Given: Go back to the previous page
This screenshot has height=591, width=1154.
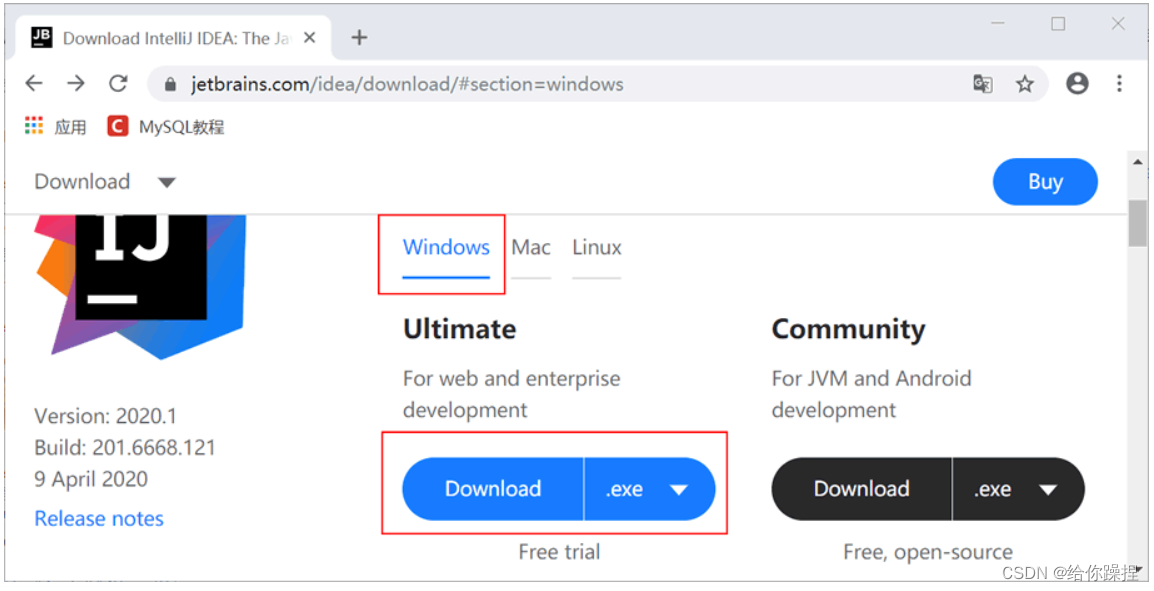Looking at the screenshot, I should click(34, 84).
